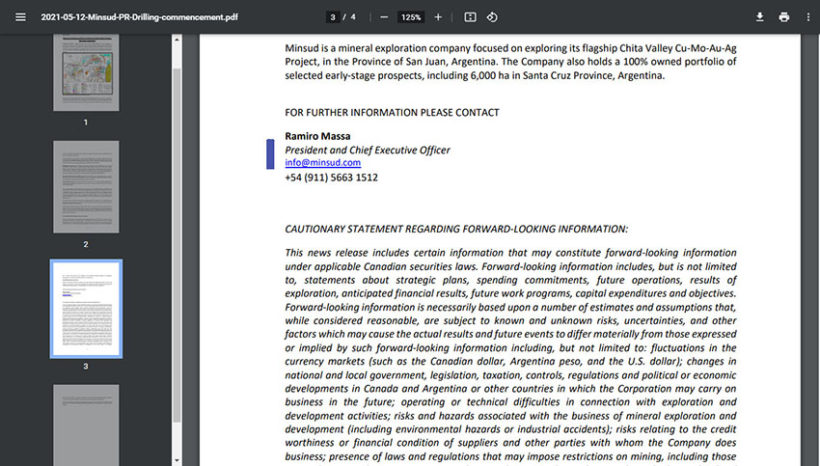Viewport: 820px width, 466px height.
Task: Download the PDF file
Action: click(x=759, y=17)
